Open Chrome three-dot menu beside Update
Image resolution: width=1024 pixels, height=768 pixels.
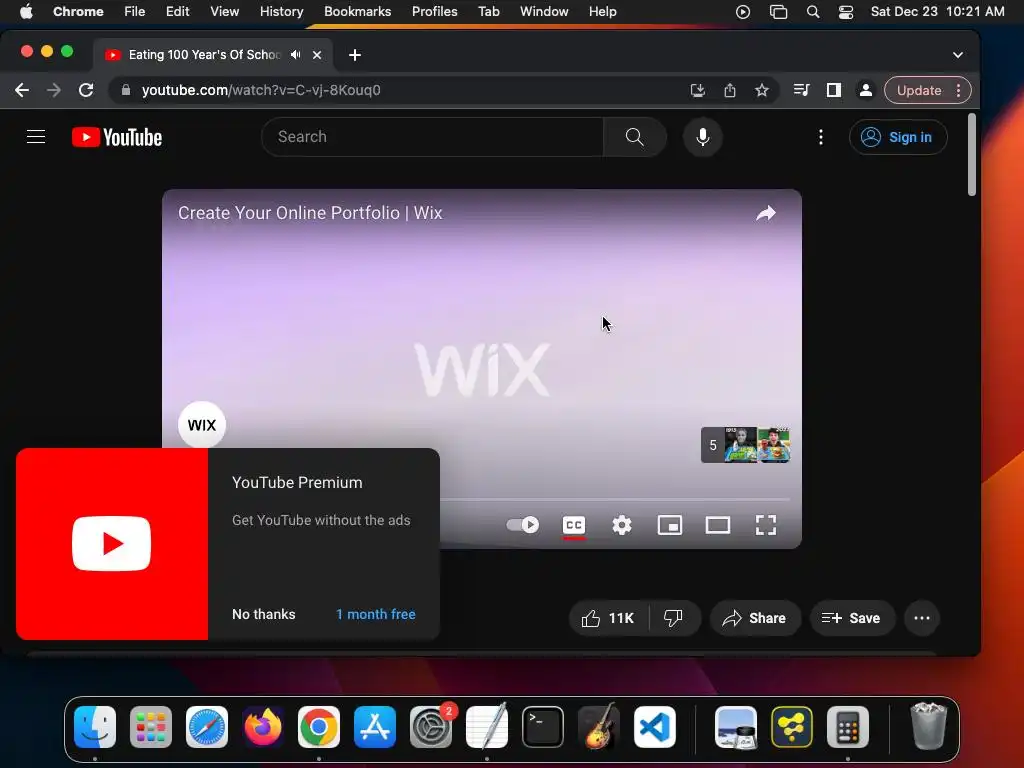(x=959, y=90)
